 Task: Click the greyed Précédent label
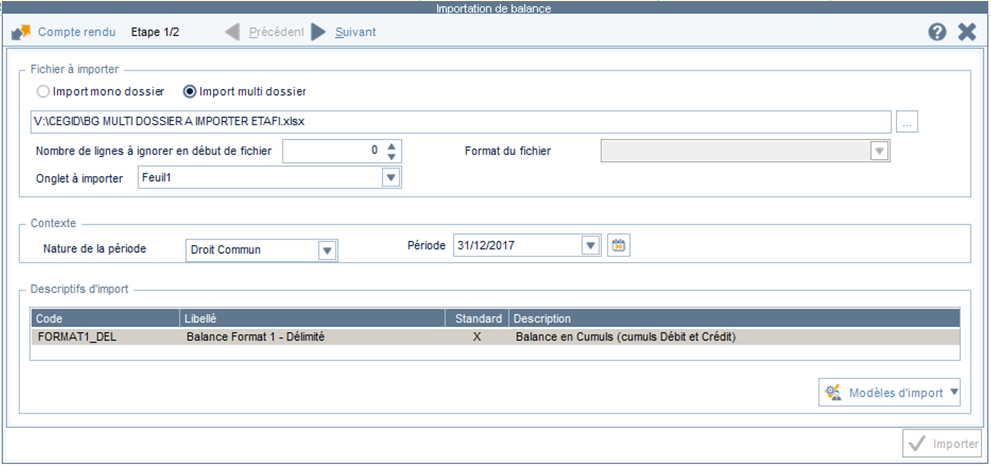coord(276,32)
